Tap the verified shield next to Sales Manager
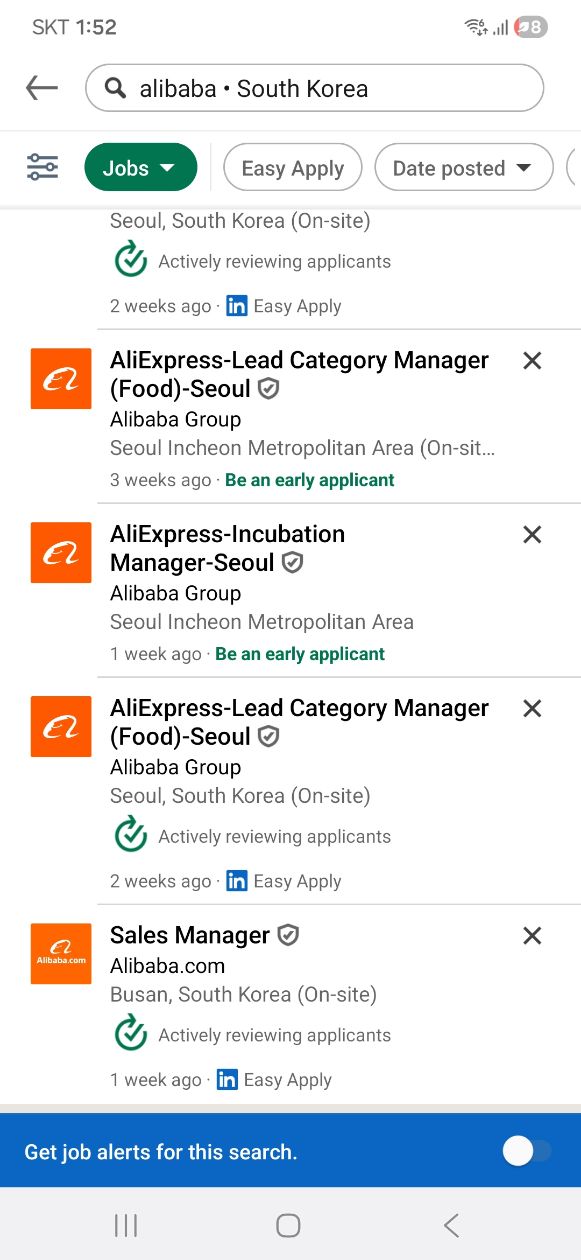 (287, 935)
